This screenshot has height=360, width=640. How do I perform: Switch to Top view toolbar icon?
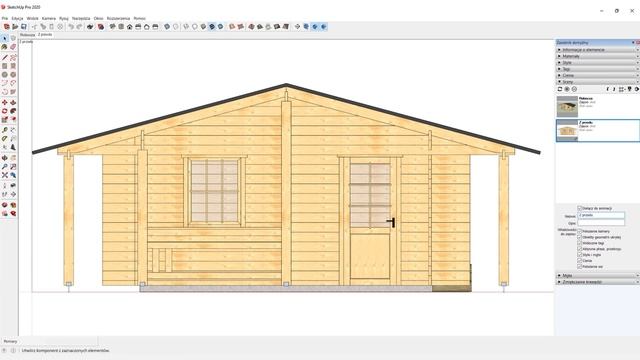coord(121,27)
